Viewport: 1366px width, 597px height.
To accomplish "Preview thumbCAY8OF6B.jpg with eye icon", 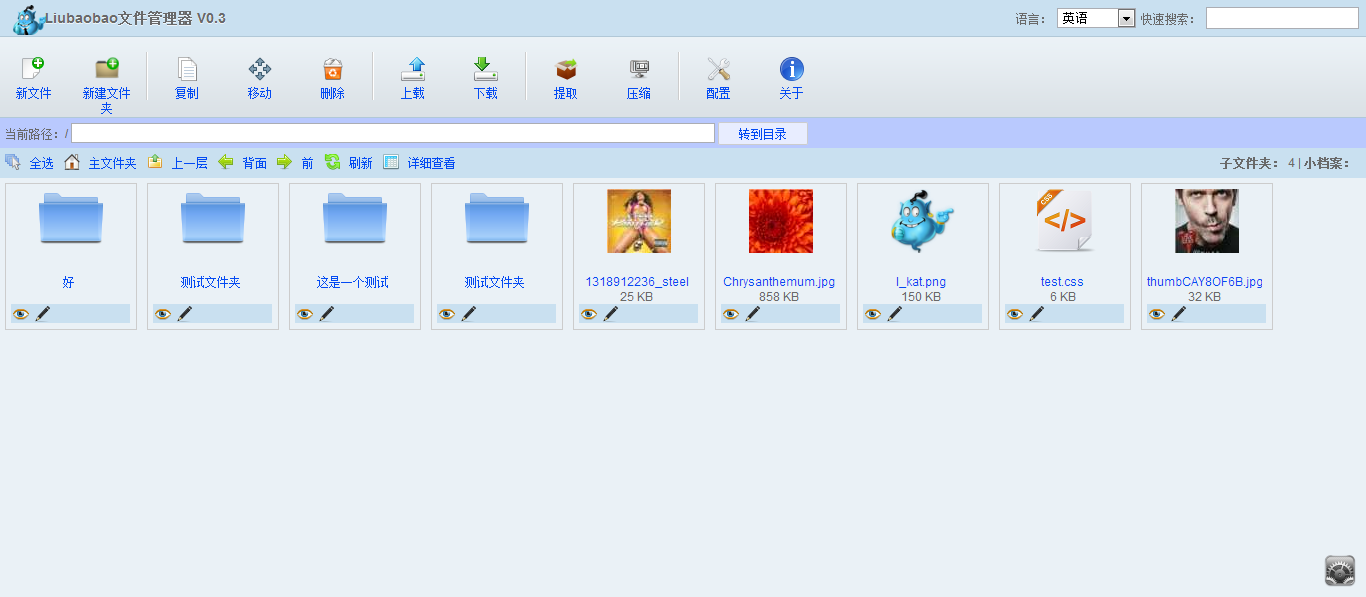I will tap(1157, 314).
